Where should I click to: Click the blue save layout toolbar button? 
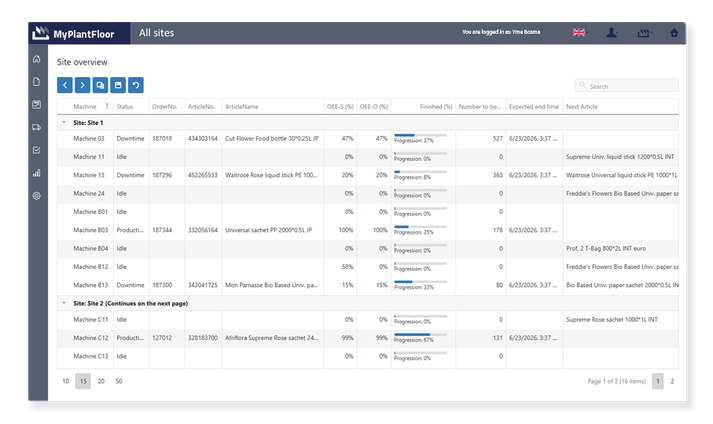pyautogui.click(x=118, y=85)
